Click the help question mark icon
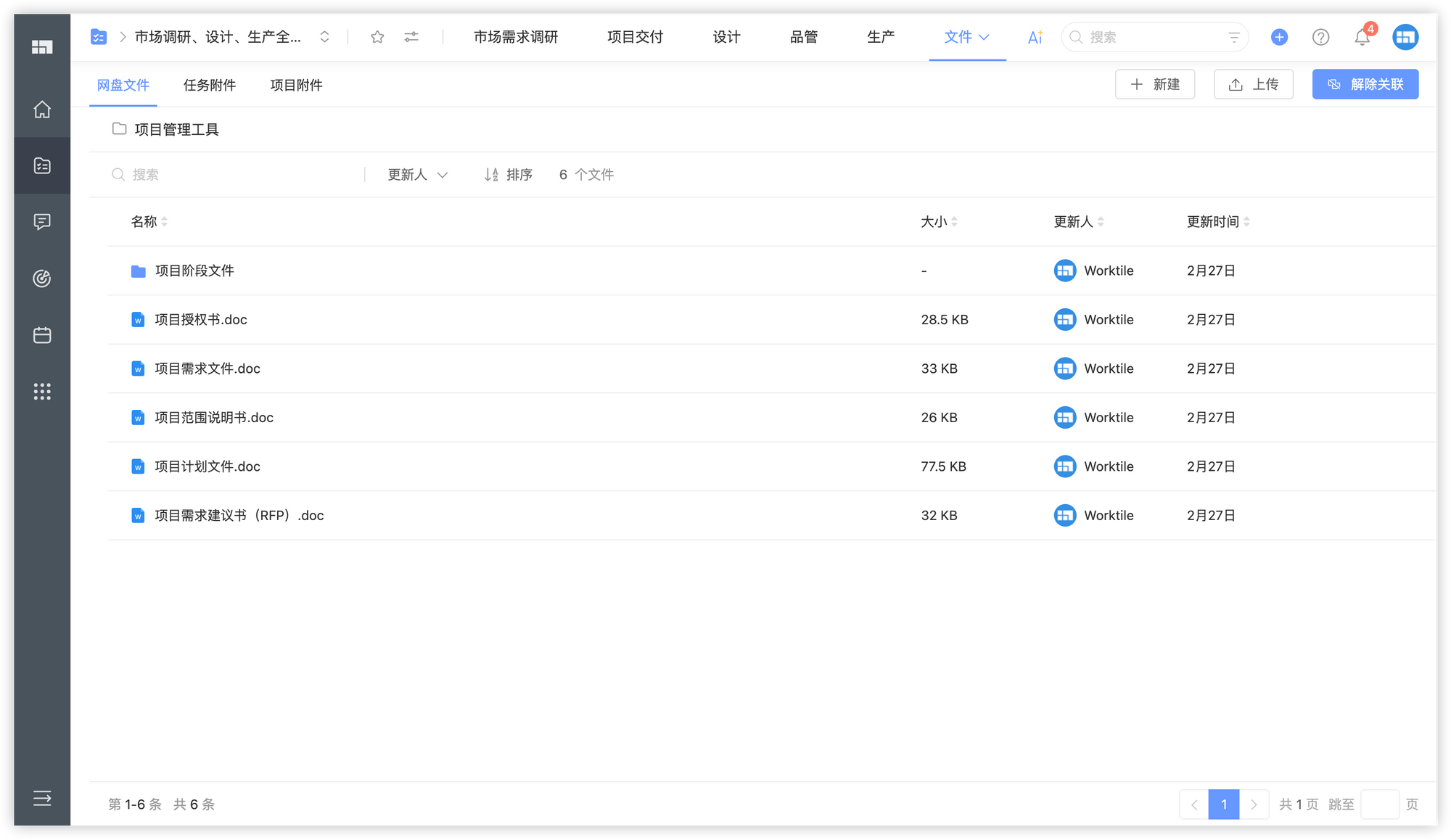The height and width of the screenshot is (840, 1451). click(1320, 37)
